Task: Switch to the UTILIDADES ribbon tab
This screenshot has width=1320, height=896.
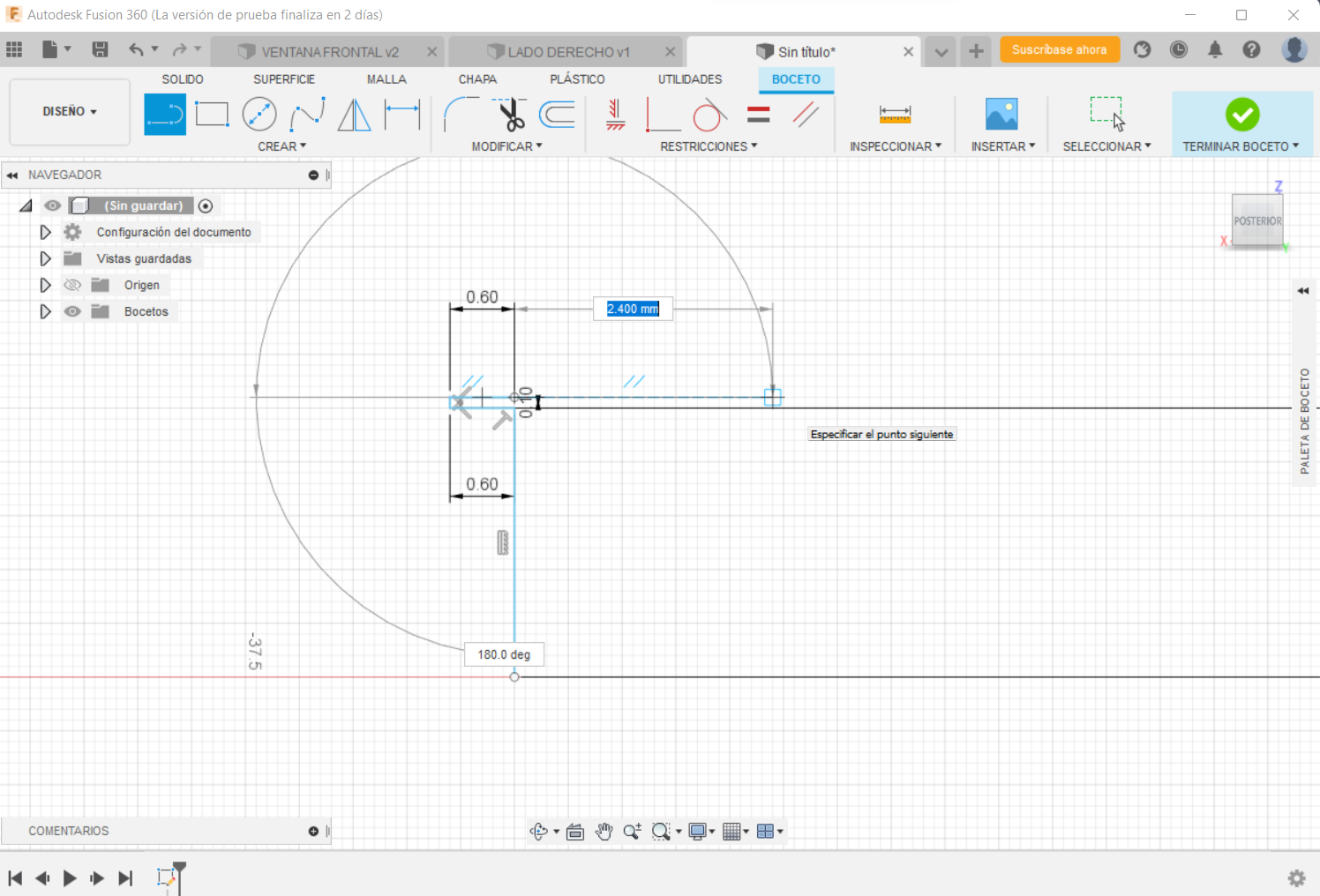Action: point(690,79)
